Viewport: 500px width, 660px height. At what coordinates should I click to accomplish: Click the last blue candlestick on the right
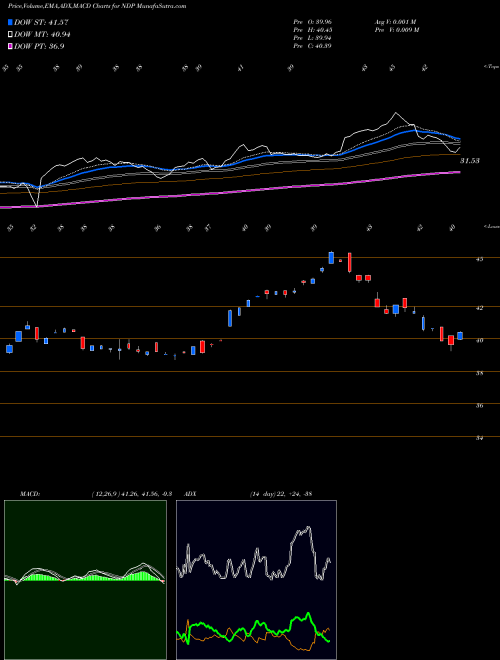point(460,335)
